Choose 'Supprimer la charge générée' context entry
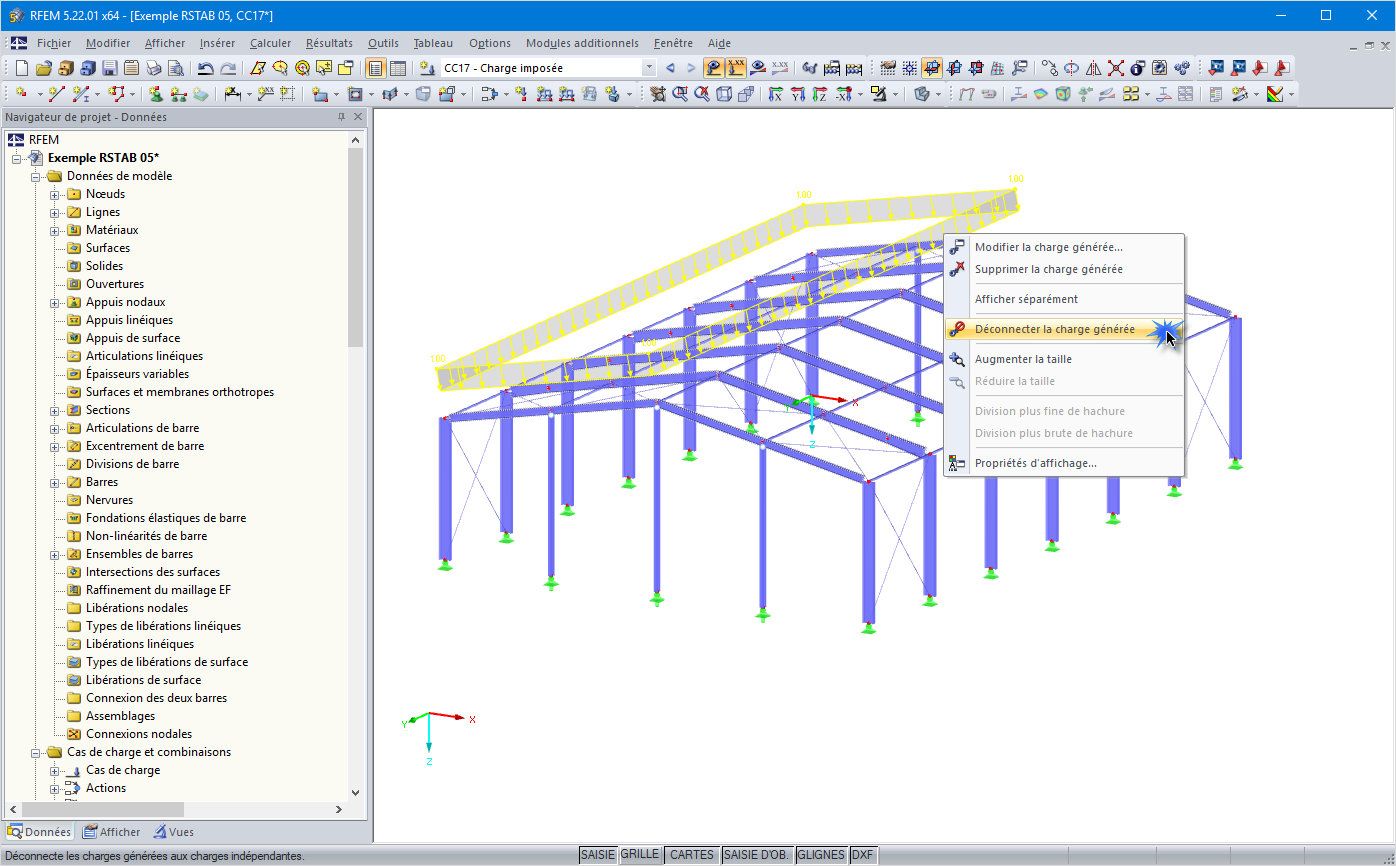Viewport: 1396px width, 866px height. point(1064,269)
